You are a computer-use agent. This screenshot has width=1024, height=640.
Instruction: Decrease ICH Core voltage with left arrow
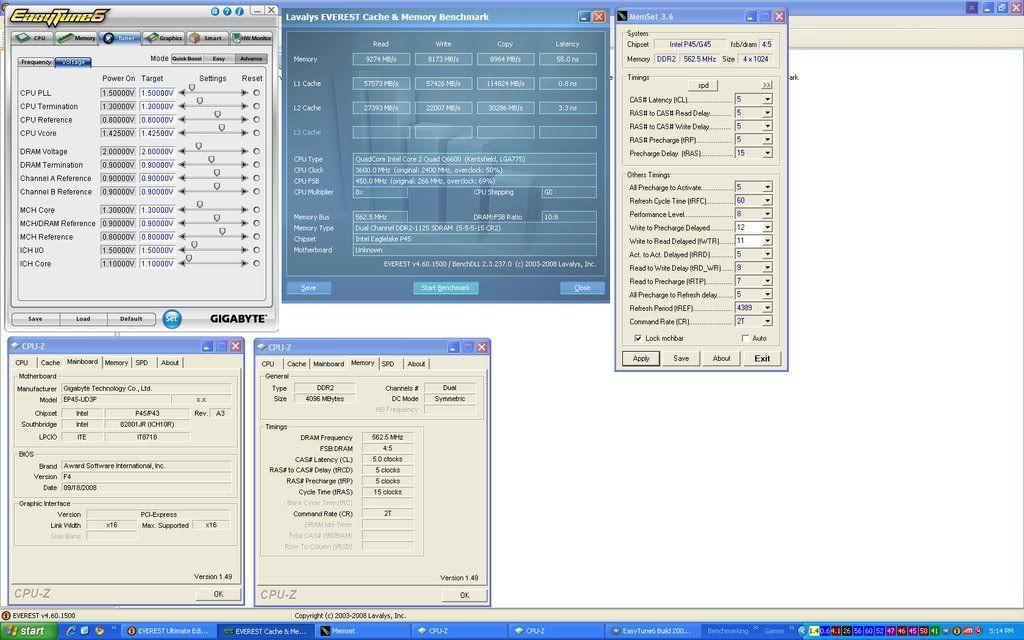point(182,264)
